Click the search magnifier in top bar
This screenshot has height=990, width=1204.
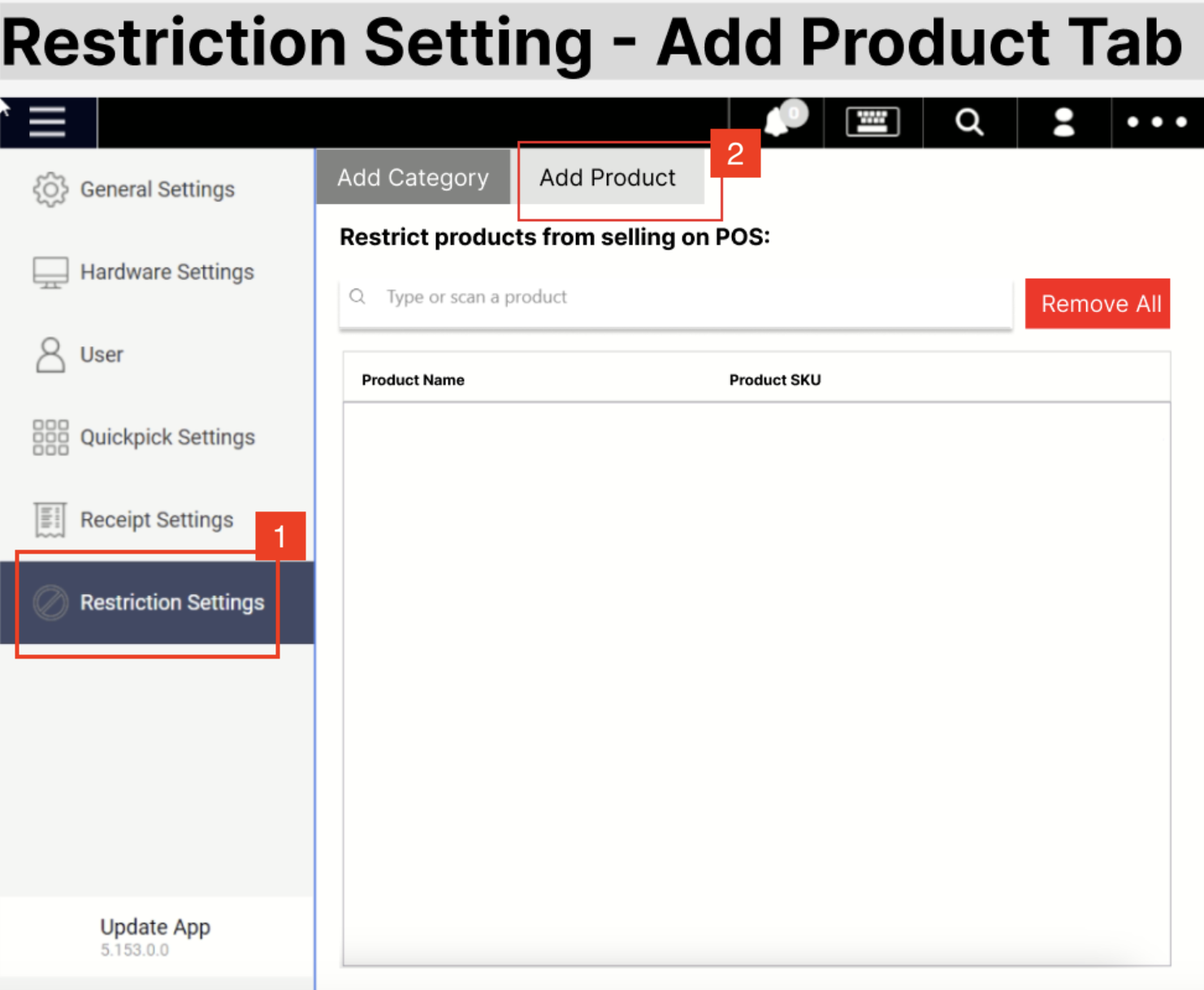pos(969,122)
